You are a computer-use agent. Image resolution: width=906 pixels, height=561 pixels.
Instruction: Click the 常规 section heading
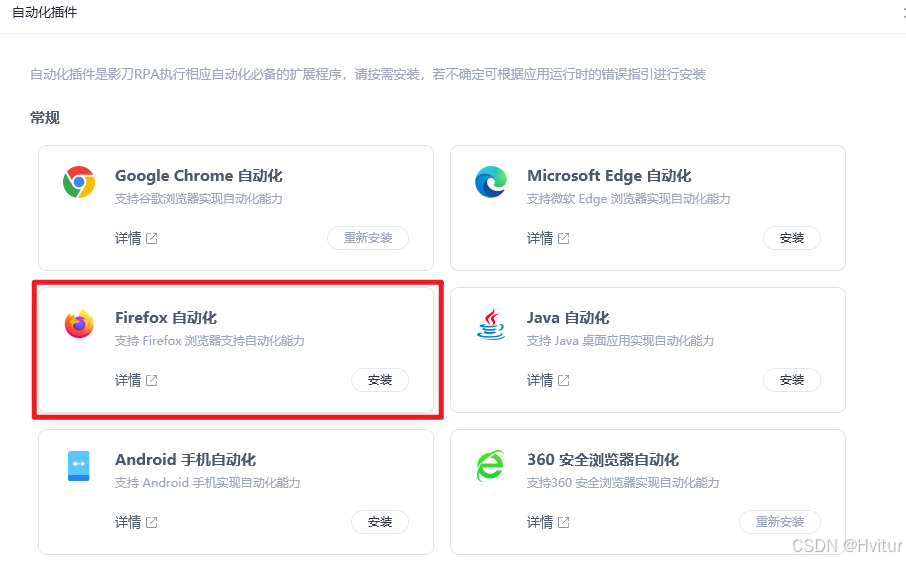coord(45,118)
